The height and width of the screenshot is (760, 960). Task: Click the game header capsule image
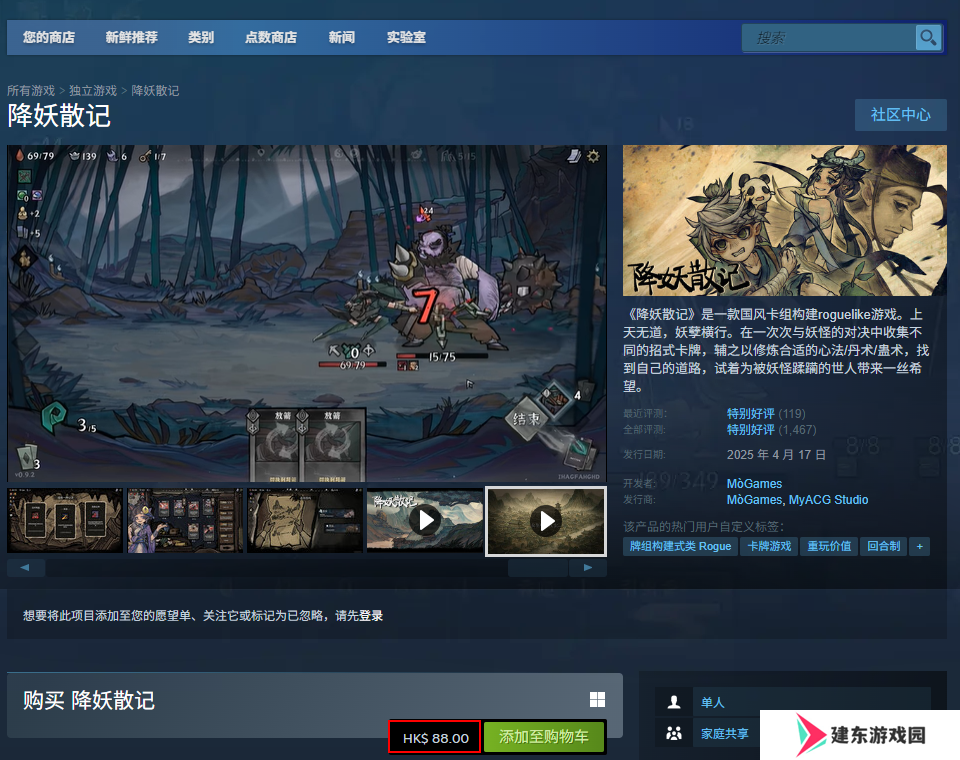[785, 220]
